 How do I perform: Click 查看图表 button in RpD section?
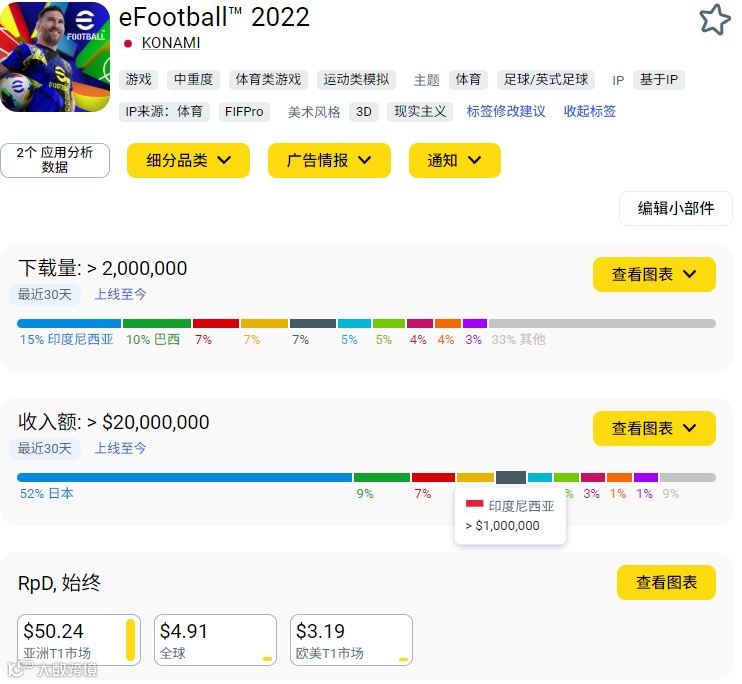(x=666, y=582)
